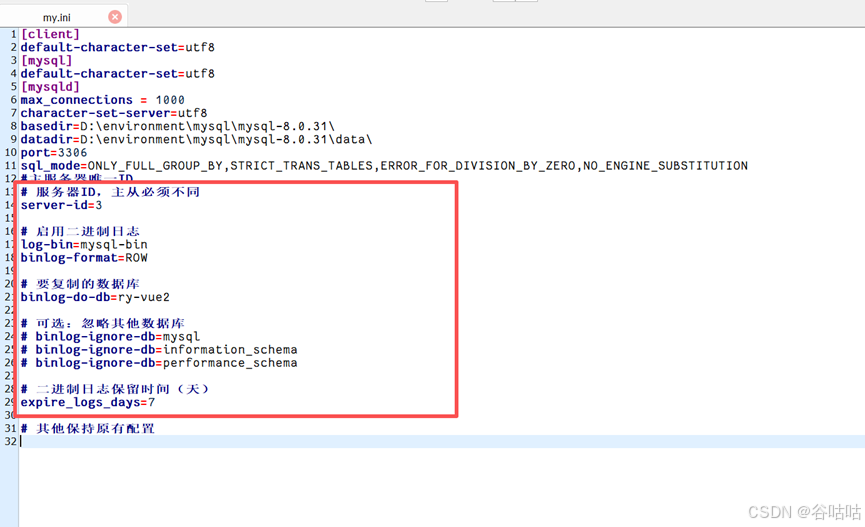Click the basedir path line
Viewport: 865px width, 527px height.
click(x=178, y=126)
